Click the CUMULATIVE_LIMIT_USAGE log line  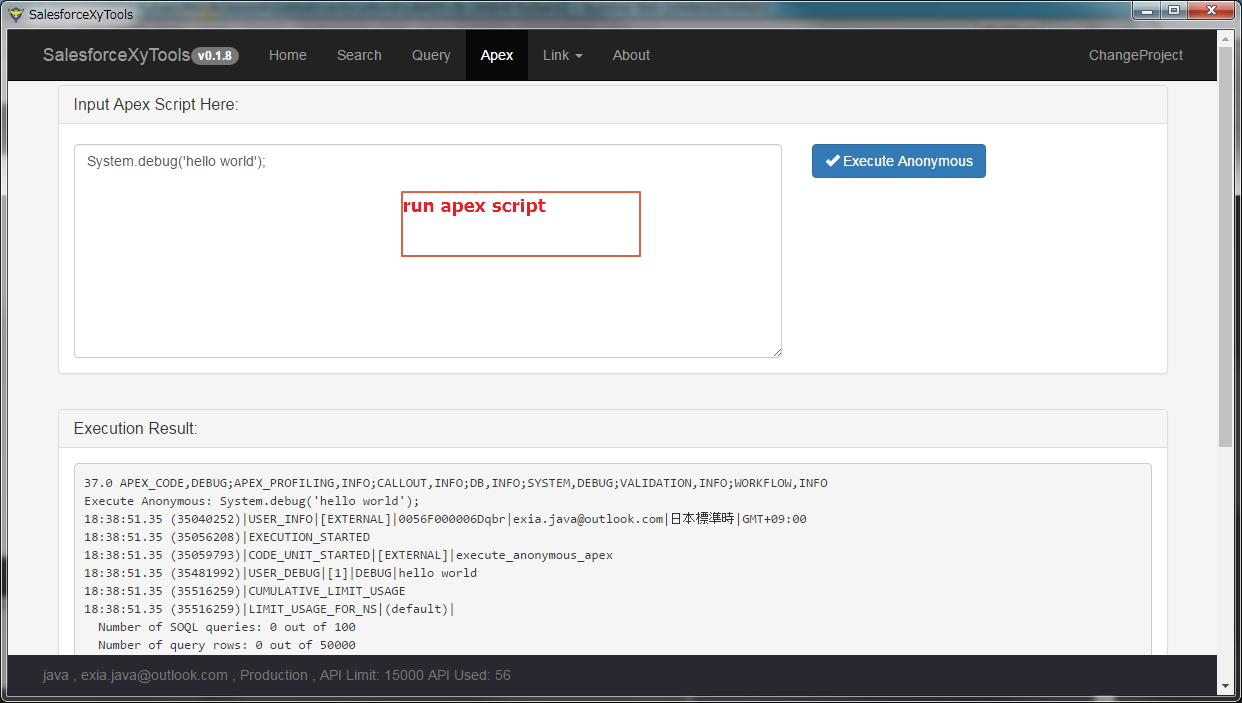[245, 591]
